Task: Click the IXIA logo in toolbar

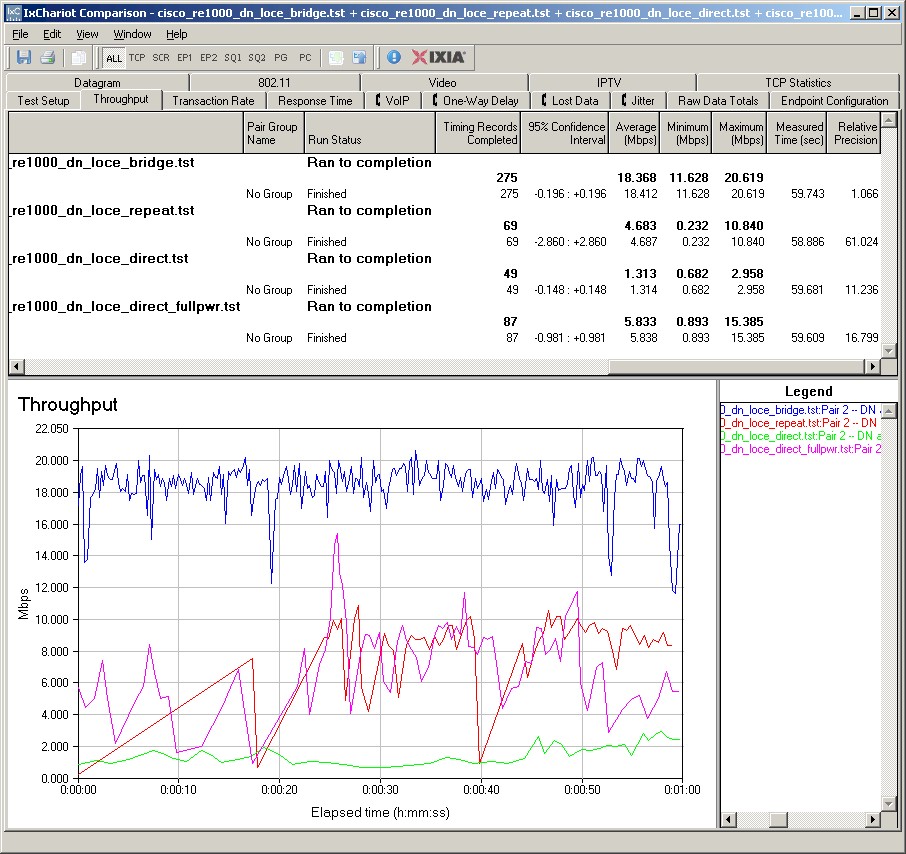Action: click(x=439, y=57)
